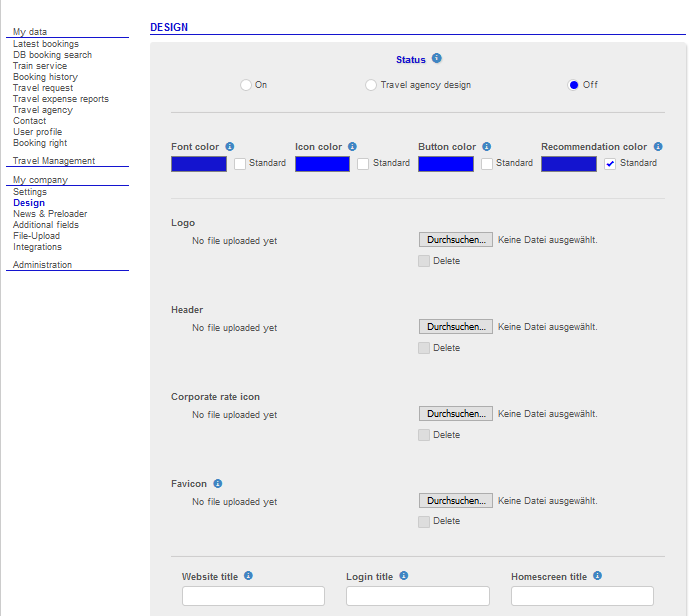The width and height of the screenshot is (694, 616).
Task: Click the Recommendation color info icon
Action: click(x=658, y=146)
